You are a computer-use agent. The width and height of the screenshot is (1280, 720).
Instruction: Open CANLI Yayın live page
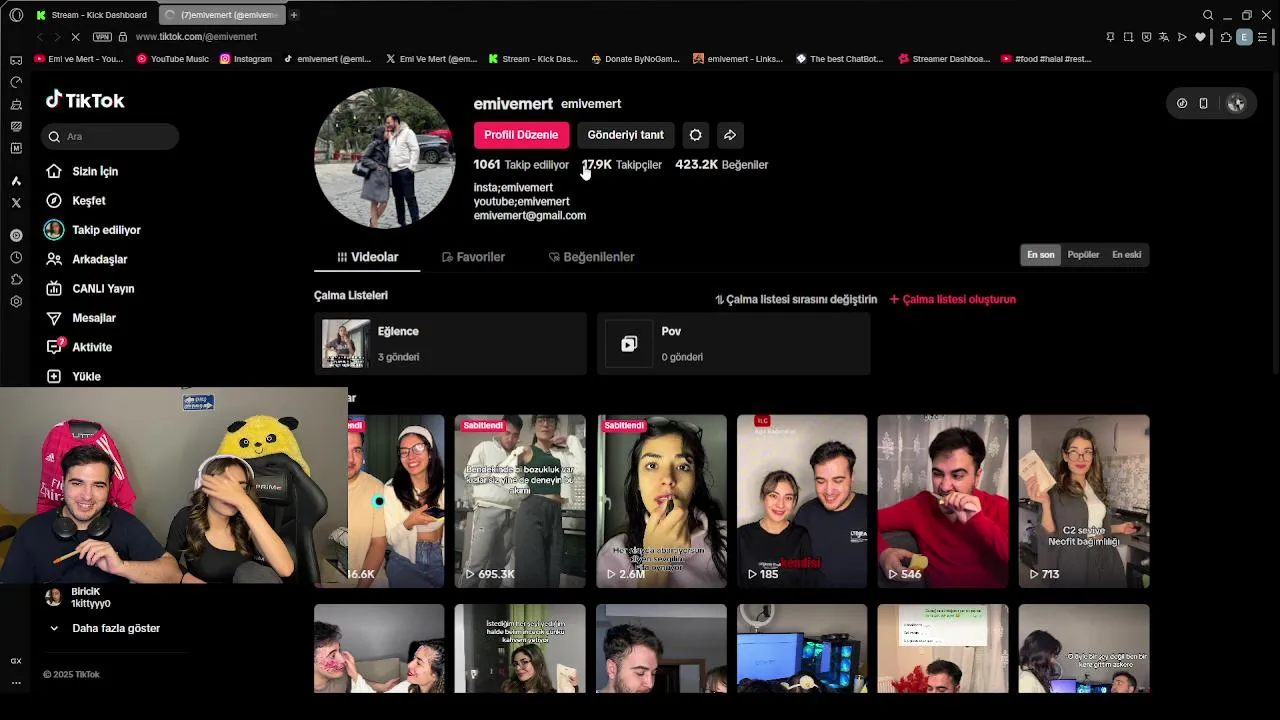pyautogui.click(x=90, y=289)
